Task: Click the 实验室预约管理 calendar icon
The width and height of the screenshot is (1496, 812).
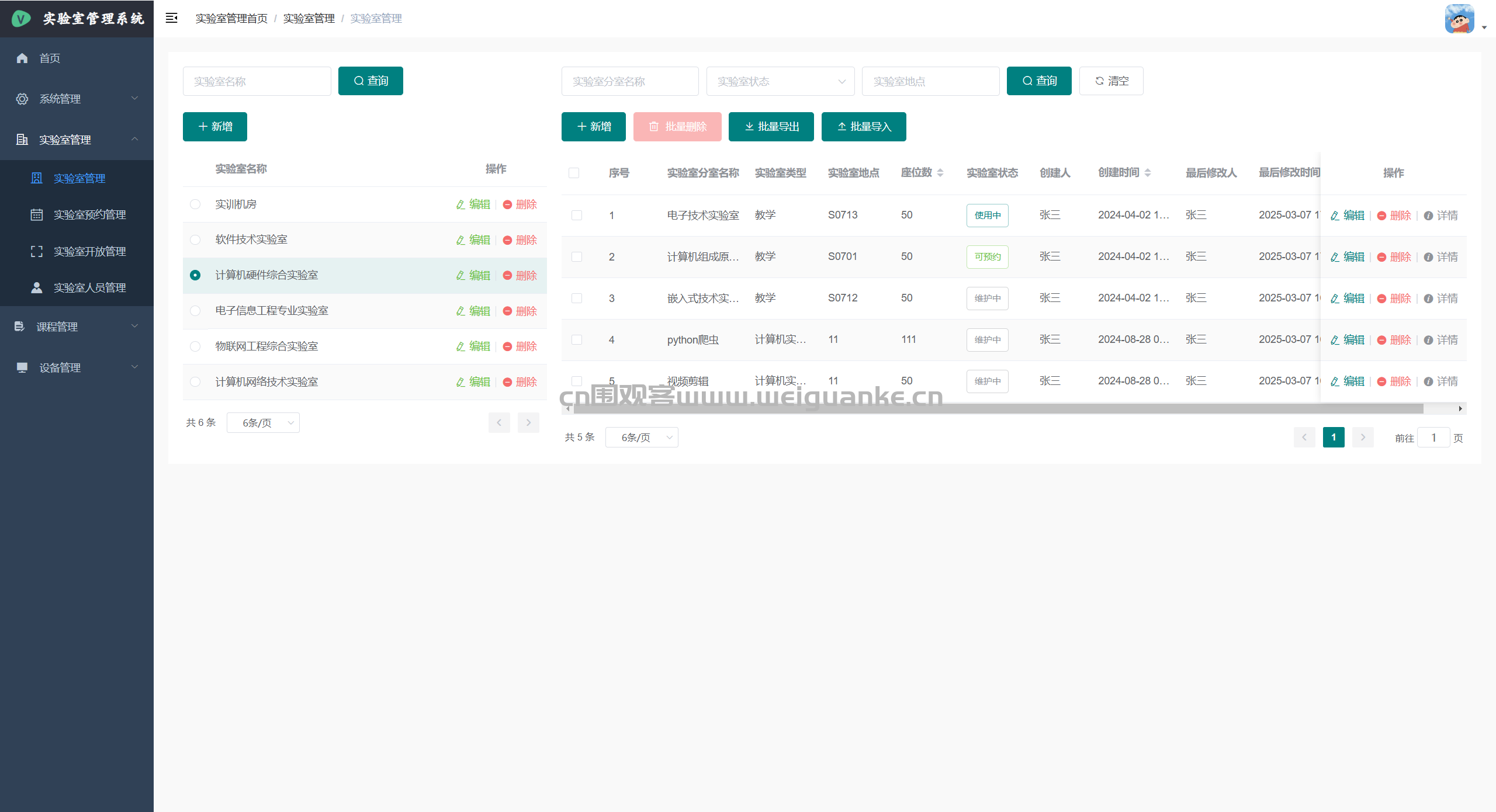Action: [36, 214]
